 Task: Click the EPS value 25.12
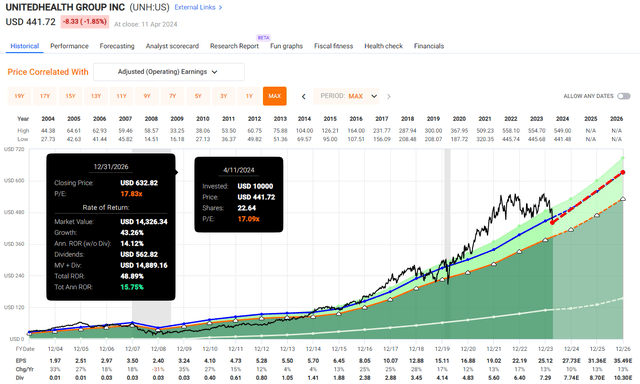pos(545,361)
